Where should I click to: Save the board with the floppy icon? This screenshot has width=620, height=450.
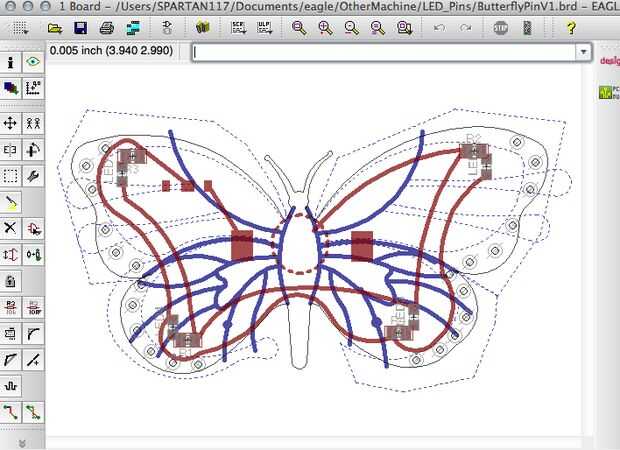coord(80,28)
